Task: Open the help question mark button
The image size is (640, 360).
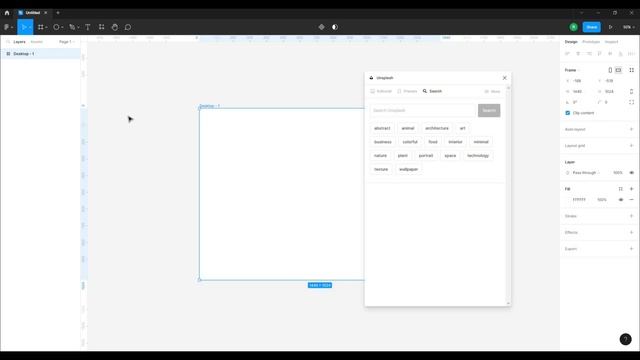Action: (625, 339)
